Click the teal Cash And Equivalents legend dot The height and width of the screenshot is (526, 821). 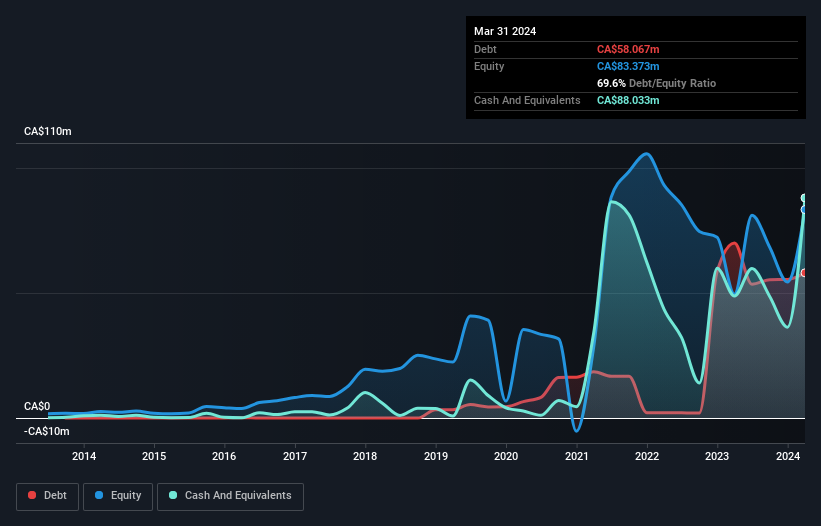tap(173, 495)
